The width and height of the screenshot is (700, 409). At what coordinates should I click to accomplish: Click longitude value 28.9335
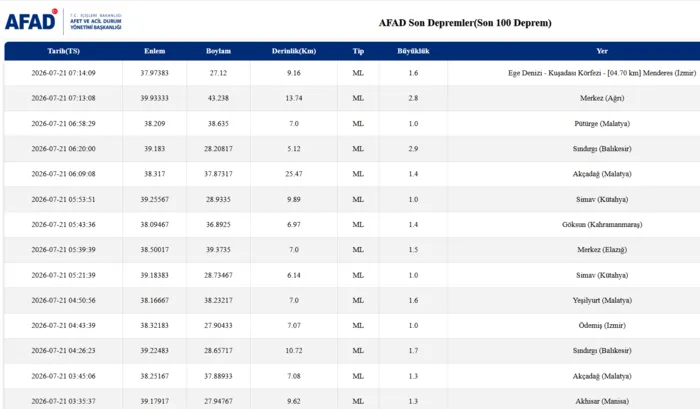click(x=218, y=199)
